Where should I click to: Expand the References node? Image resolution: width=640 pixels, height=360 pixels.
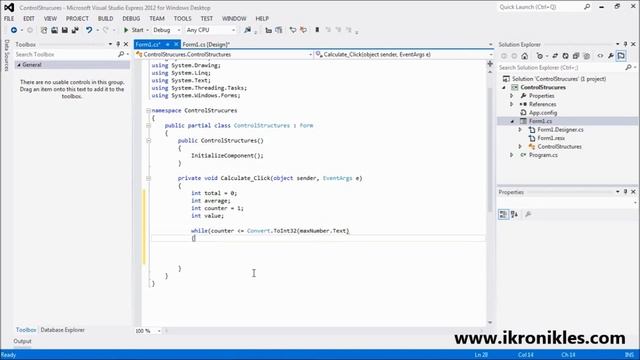coord(511,104)
